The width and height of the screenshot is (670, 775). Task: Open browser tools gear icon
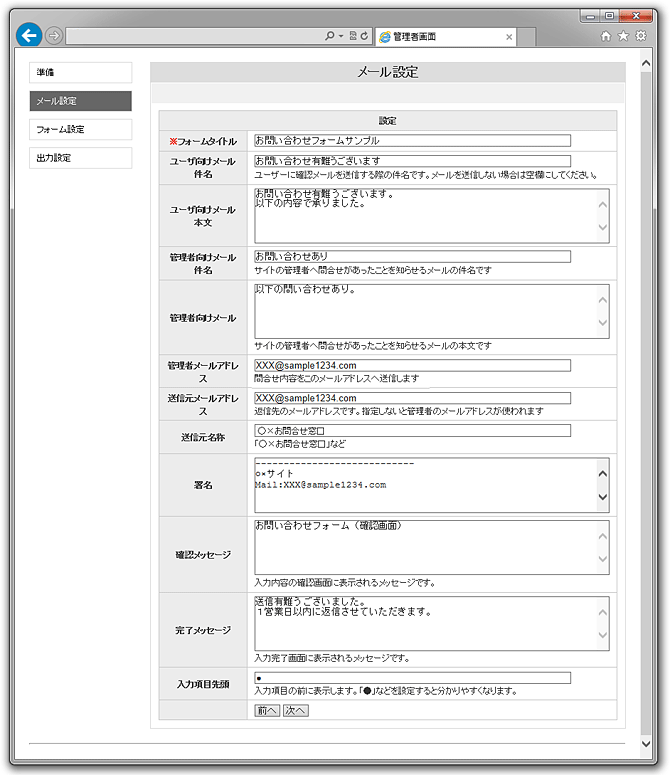pyautogui.click(x=641, y=36)
